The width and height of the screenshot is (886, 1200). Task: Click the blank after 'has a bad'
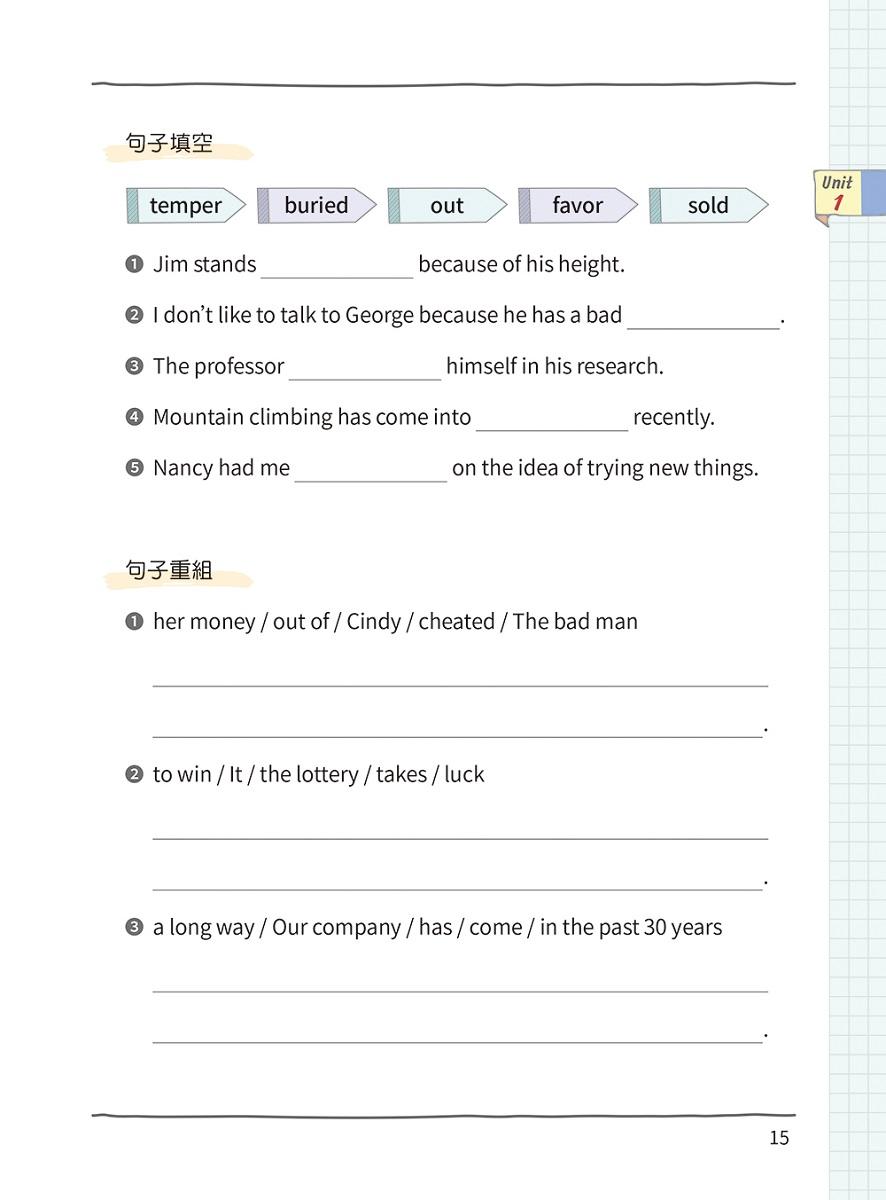click(x=703, y=317)
